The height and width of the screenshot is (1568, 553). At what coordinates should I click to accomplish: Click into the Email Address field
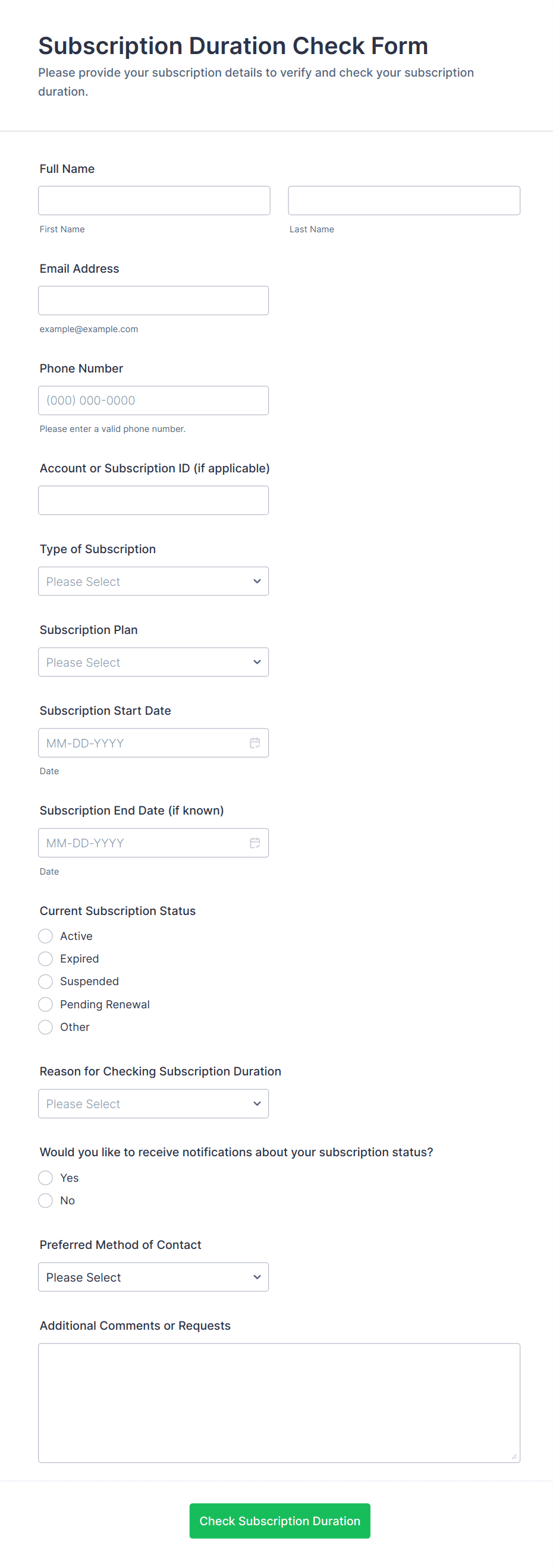(153, 300)
